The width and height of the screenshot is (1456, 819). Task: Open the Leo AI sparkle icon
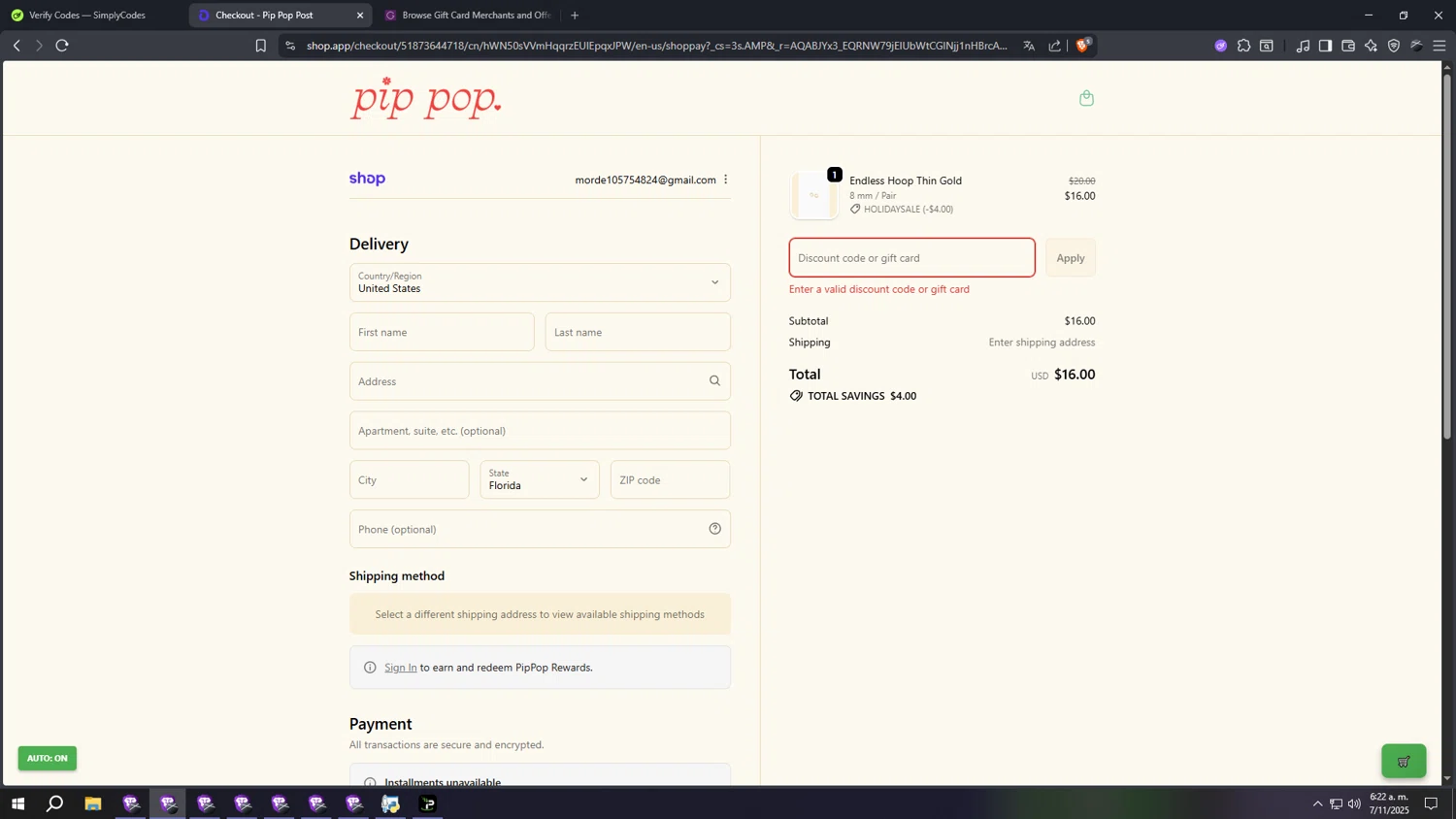[1371, 46]
